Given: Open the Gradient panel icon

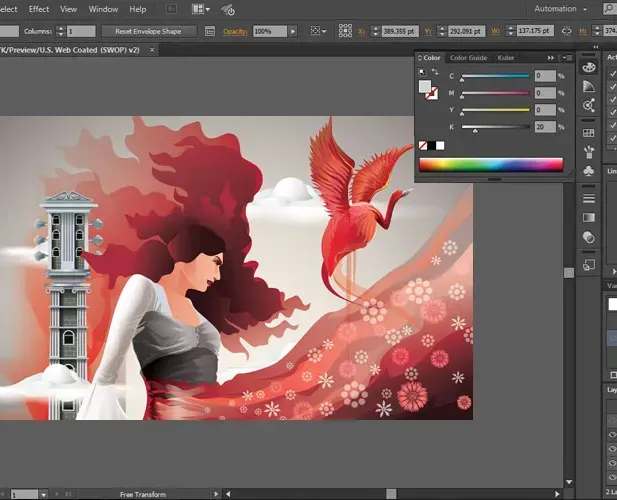Looking at the screenshot, I should tap(589, 218).
